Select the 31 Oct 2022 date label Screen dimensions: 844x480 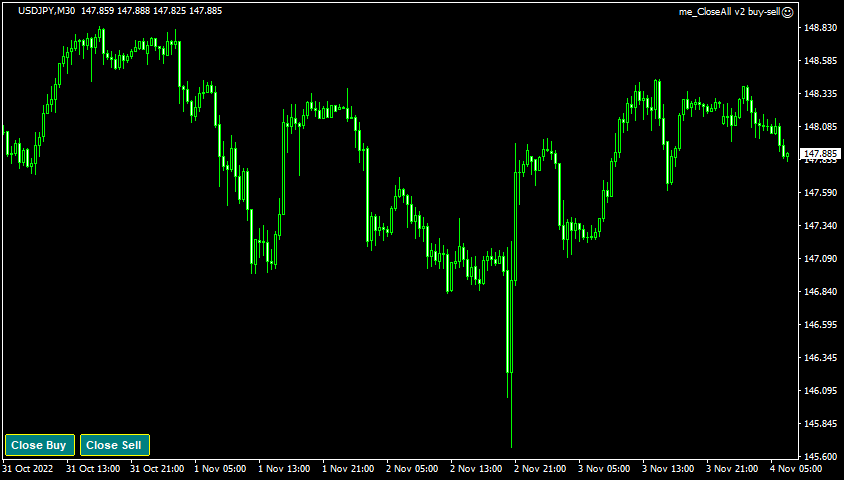(27, 468)
